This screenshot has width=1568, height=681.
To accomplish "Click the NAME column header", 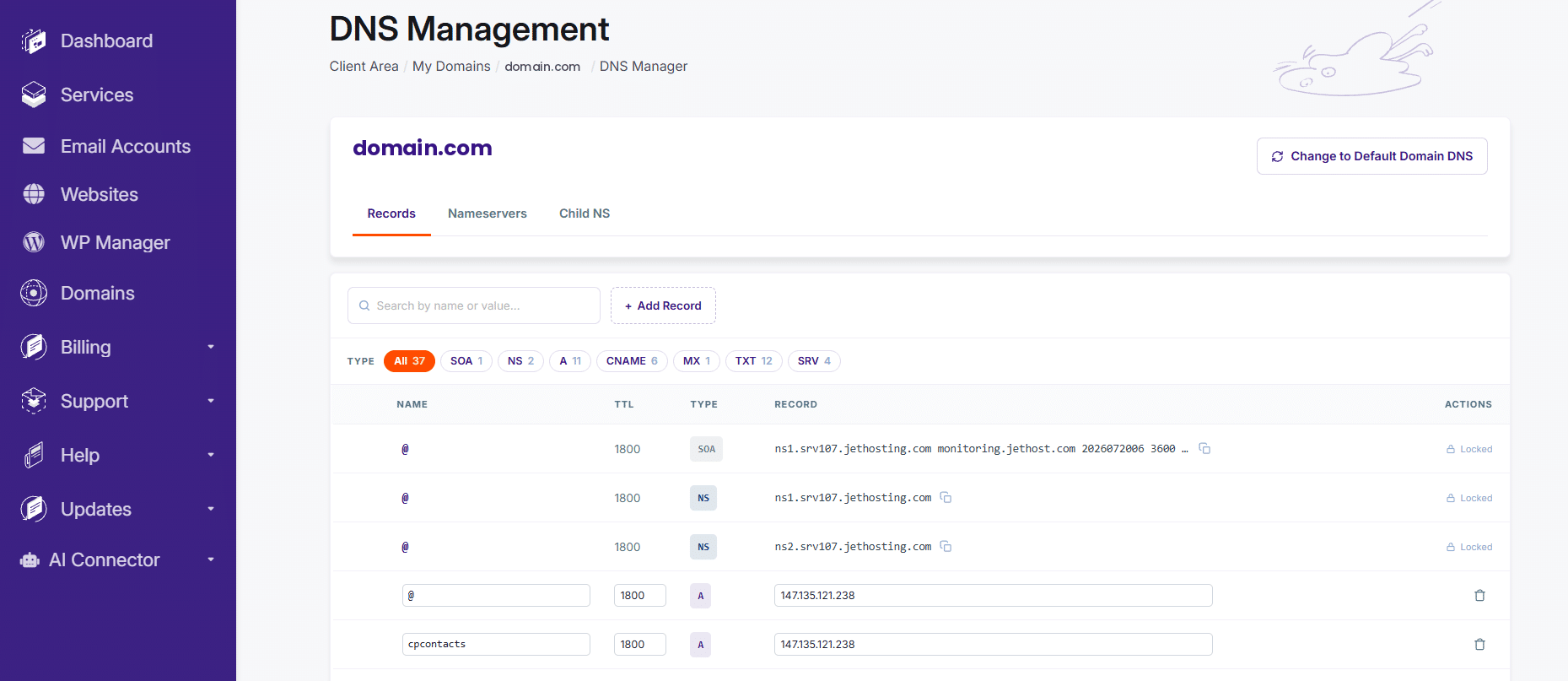I will point(412,404).
